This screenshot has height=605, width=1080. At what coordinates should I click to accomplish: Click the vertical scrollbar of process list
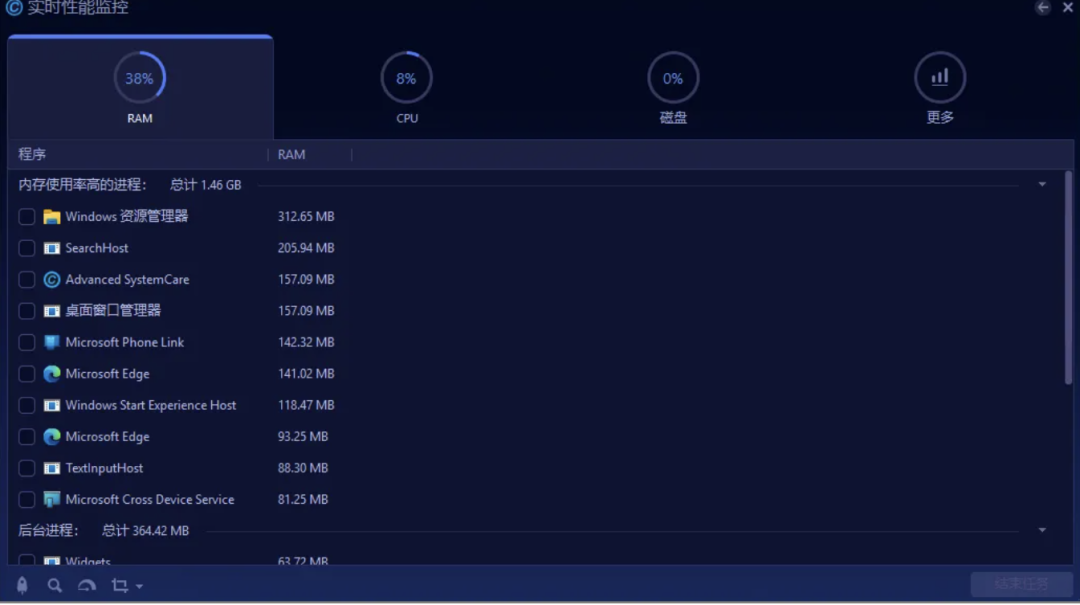tap(1068, 278)
